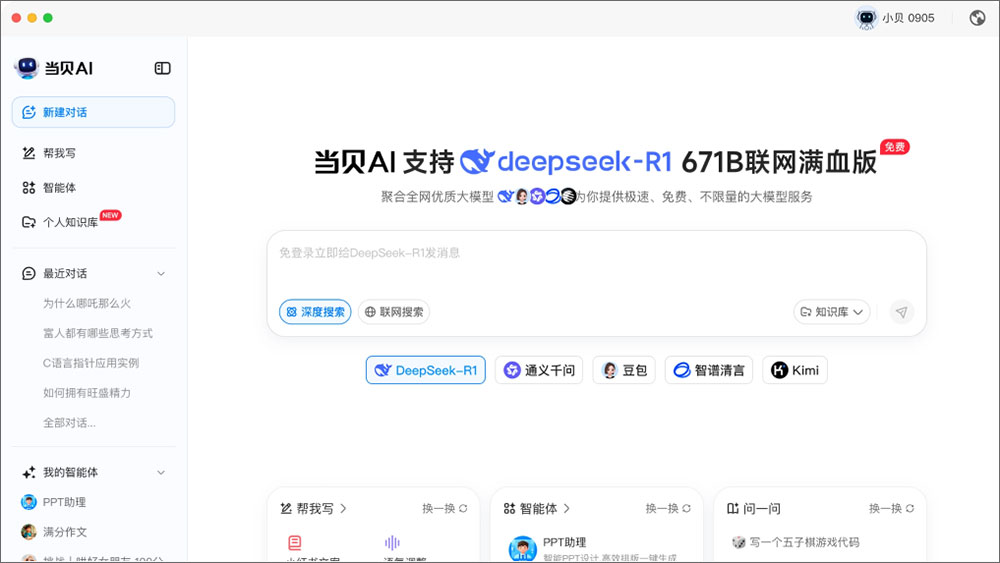This screenshot has width=1000, height=563.
Task: Refresh 帮我写 card with 换一换
Action: [x=445, y=508]
